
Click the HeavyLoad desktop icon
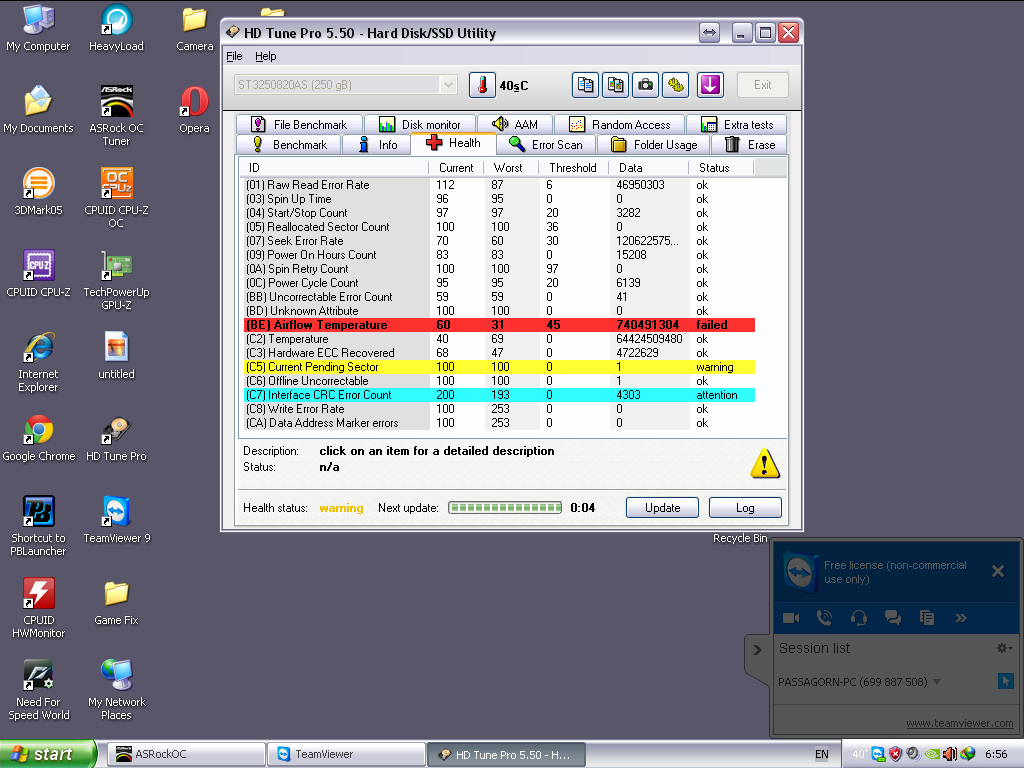tap(116, 28)
